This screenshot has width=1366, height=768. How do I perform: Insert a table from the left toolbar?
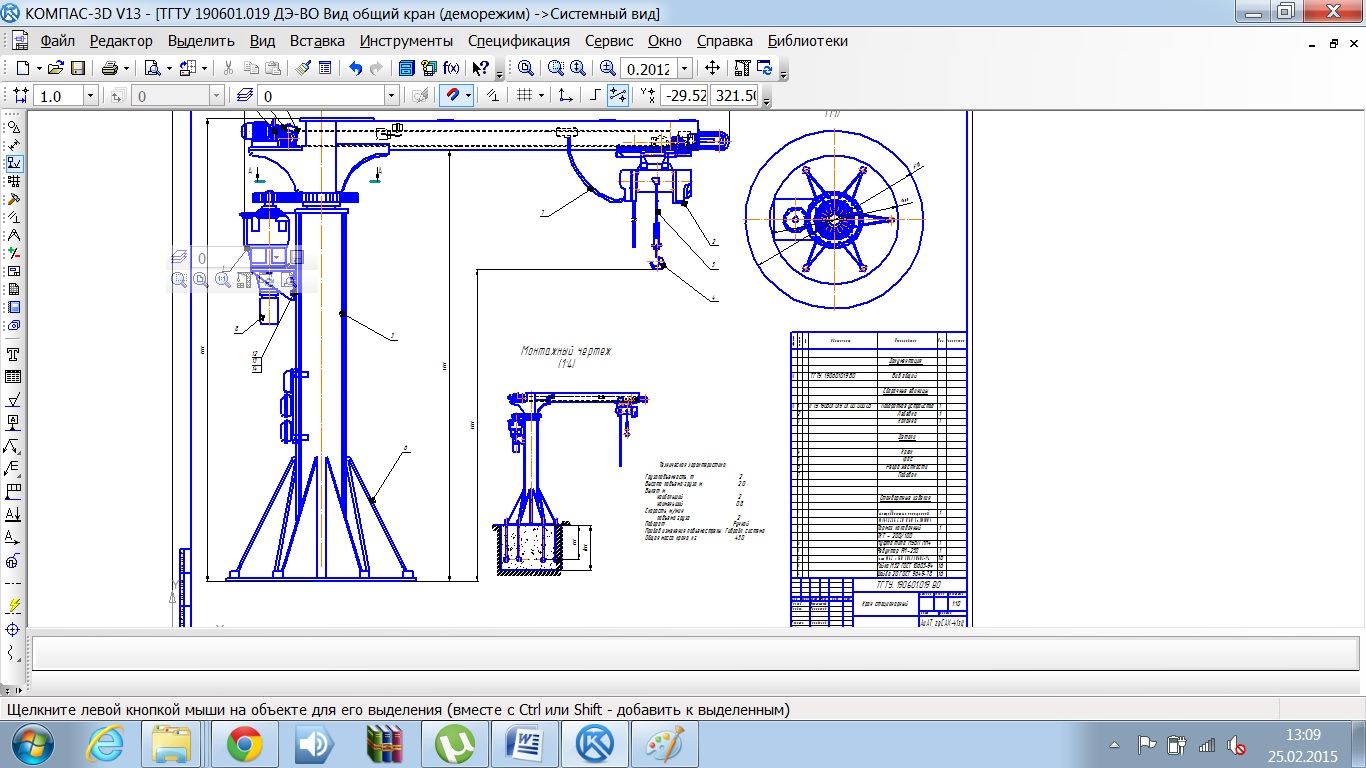14,377
